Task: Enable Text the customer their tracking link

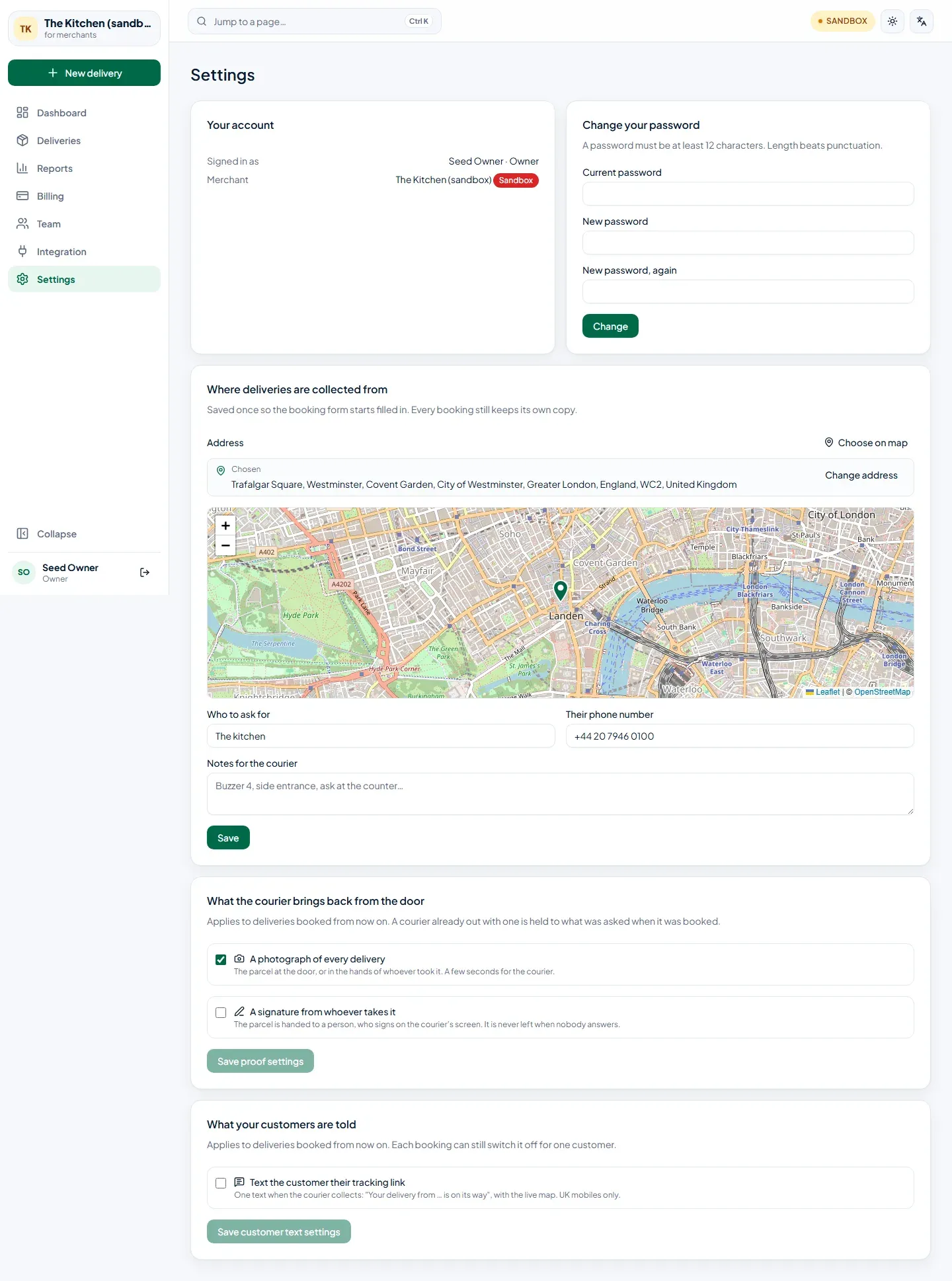Action: tap(221, 1183)
